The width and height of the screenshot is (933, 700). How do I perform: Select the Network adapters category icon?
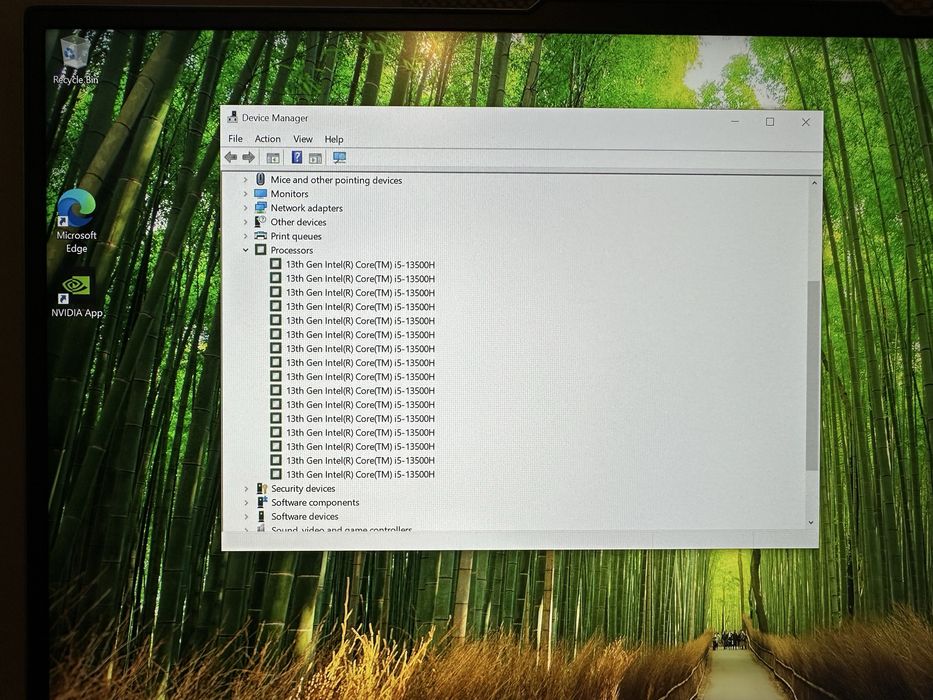tap(260, 207)
